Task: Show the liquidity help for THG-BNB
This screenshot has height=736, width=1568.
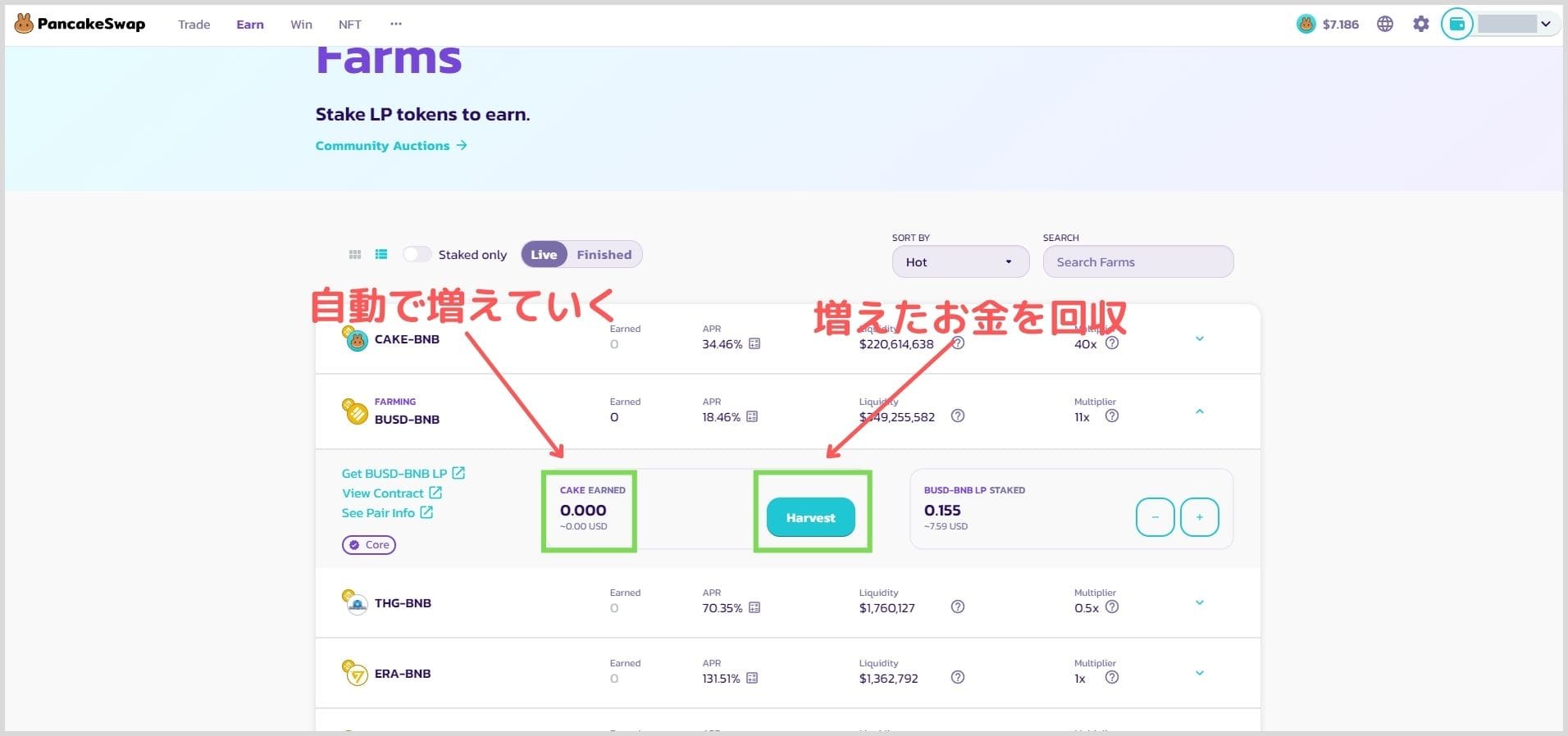Action: (x=957, y=607)
